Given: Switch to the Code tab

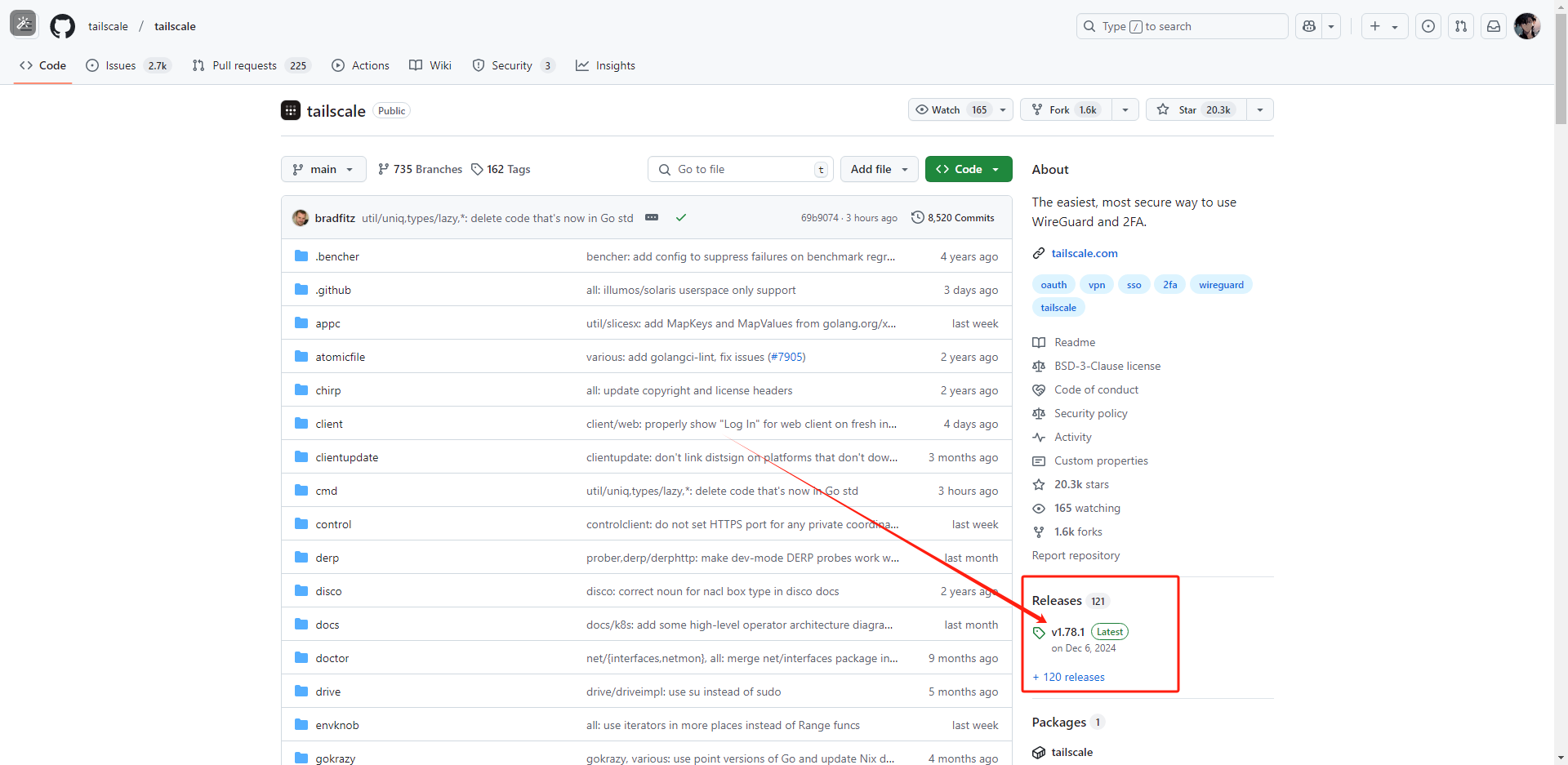Looking at the screenshot, I should (x=42, y=65).
